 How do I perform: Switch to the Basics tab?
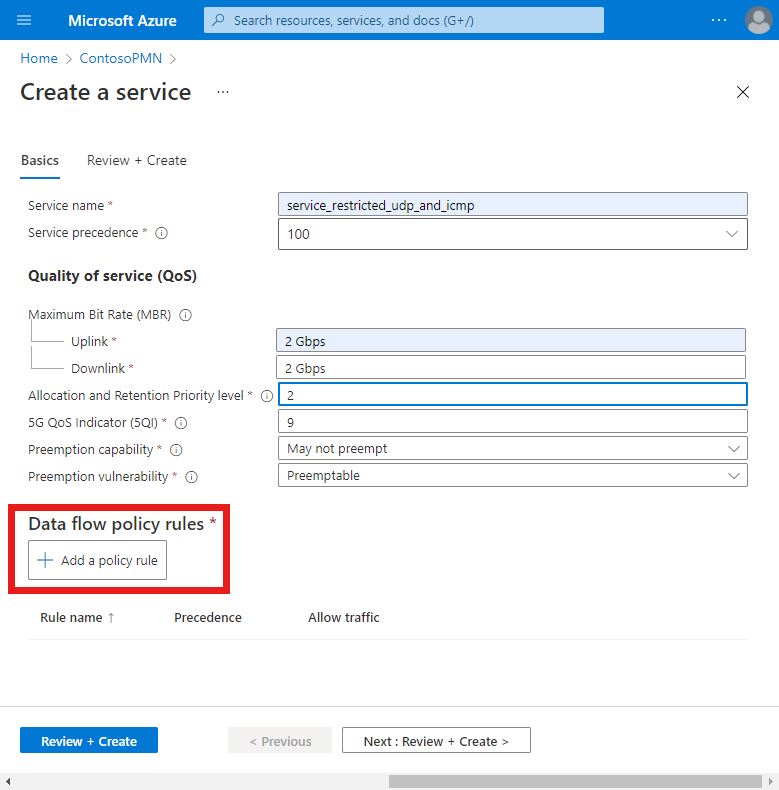coord(40,160)
